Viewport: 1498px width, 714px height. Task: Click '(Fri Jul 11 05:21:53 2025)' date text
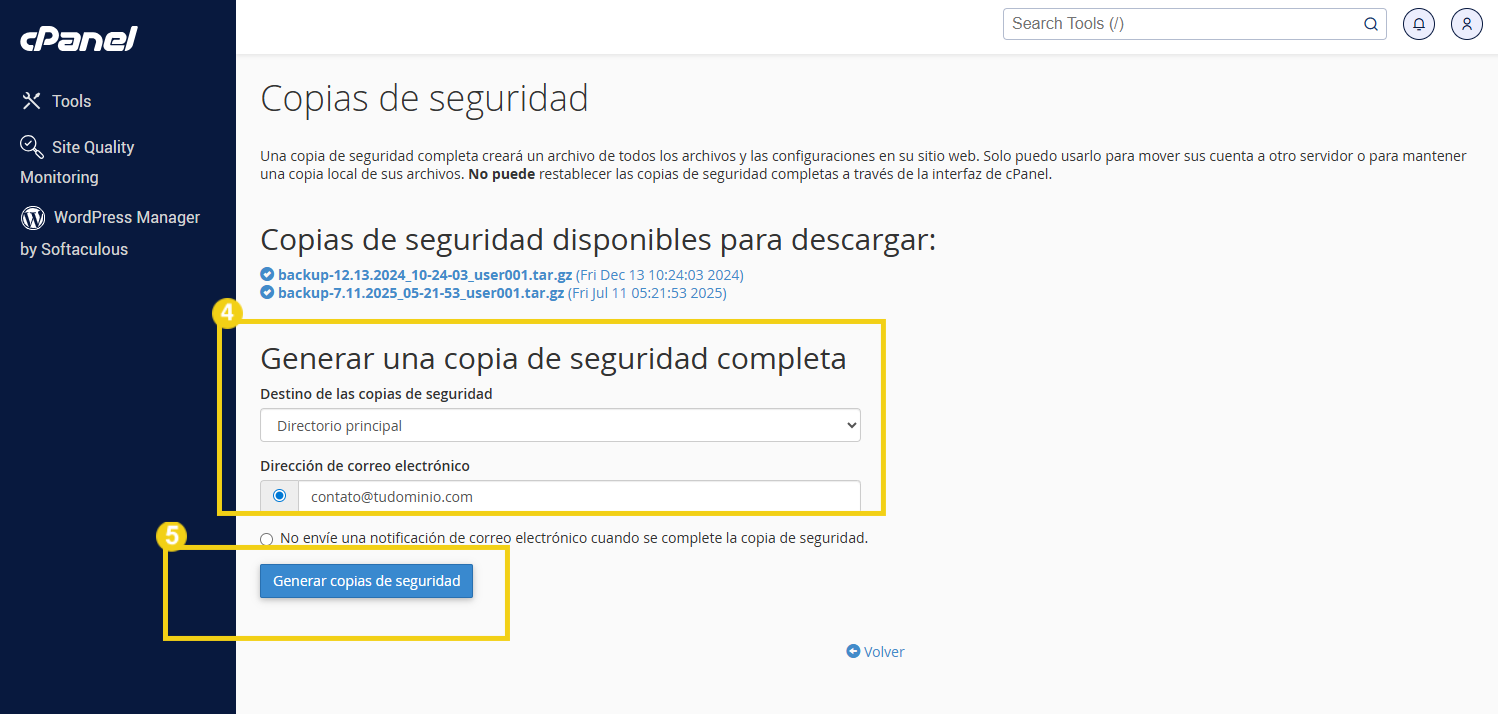(x=647, y=293)
